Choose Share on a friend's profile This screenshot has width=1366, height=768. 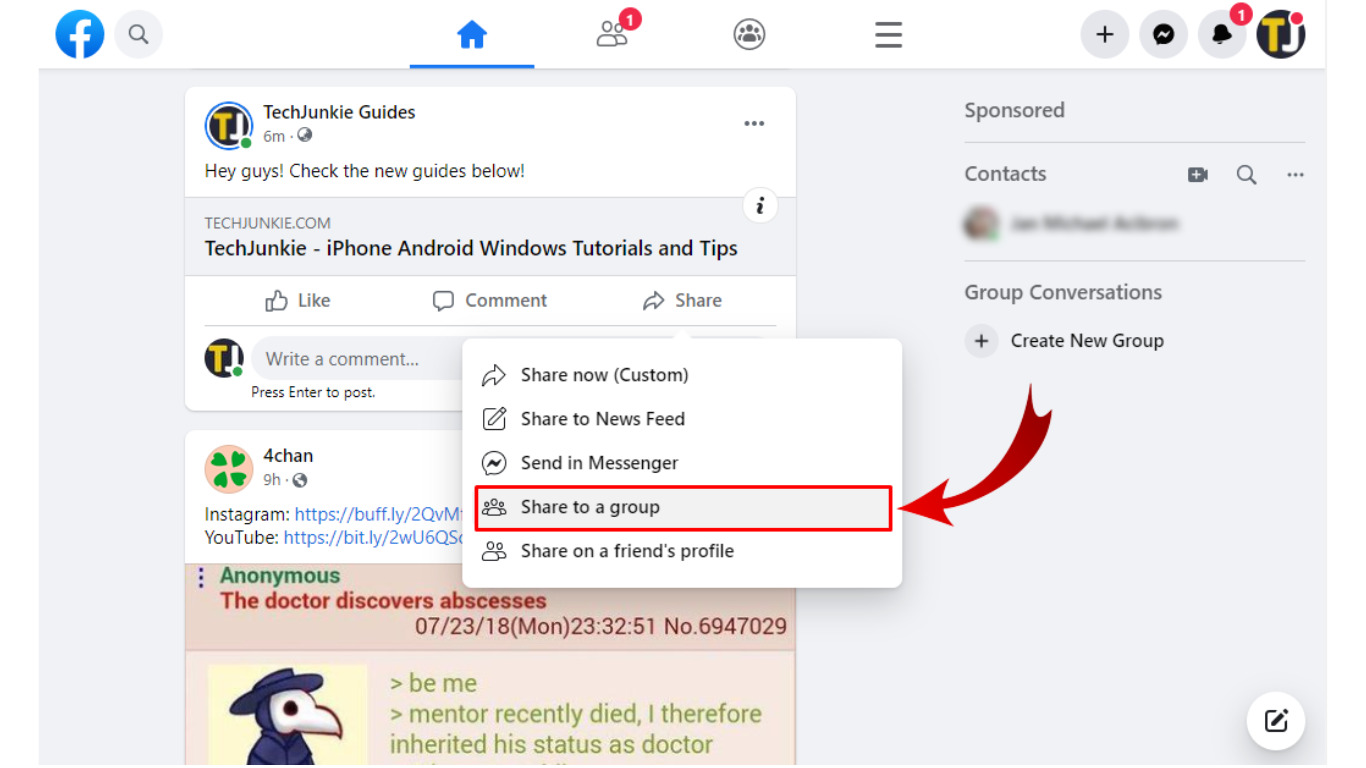[x=682, y=551]
